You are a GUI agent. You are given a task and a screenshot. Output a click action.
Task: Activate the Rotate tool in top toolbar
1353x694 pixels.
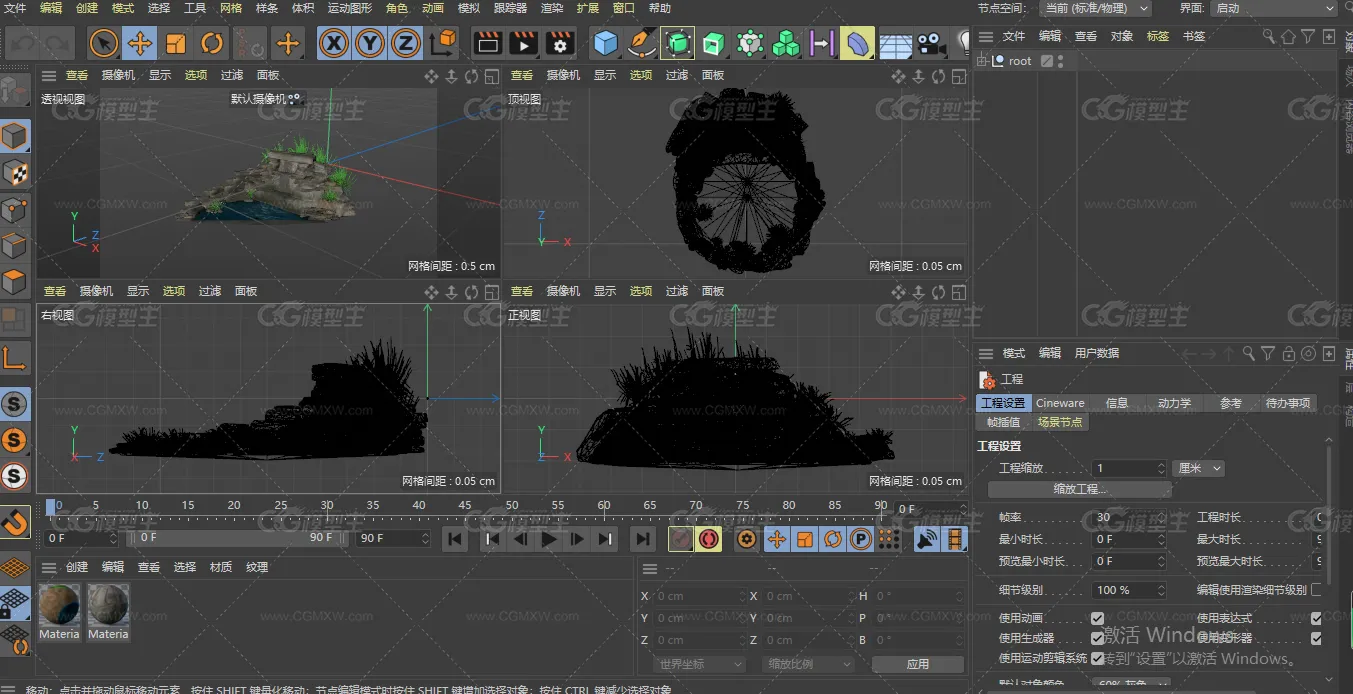click(x=212, y=43)
